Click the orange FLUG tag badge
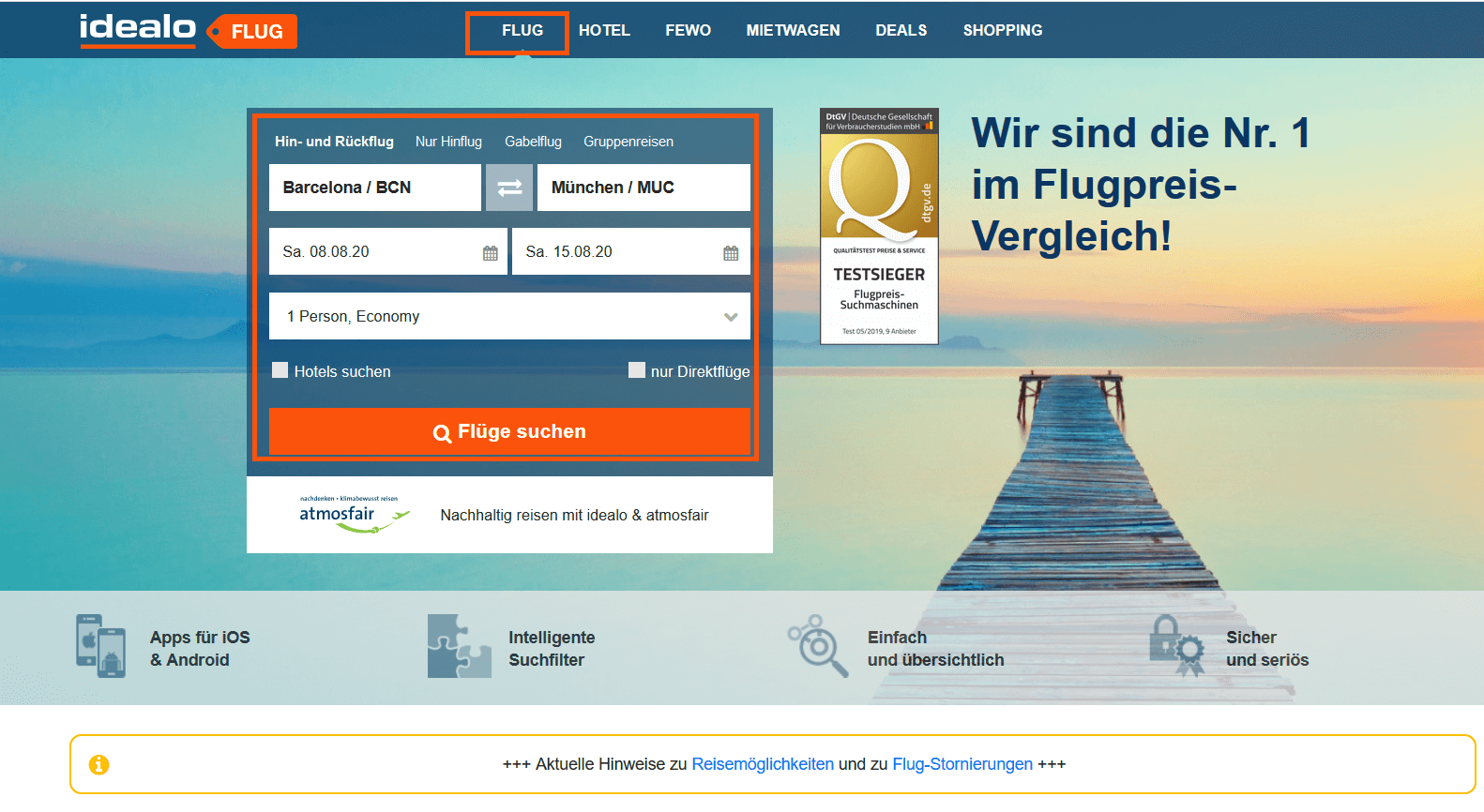 click(x=252, y=32)
